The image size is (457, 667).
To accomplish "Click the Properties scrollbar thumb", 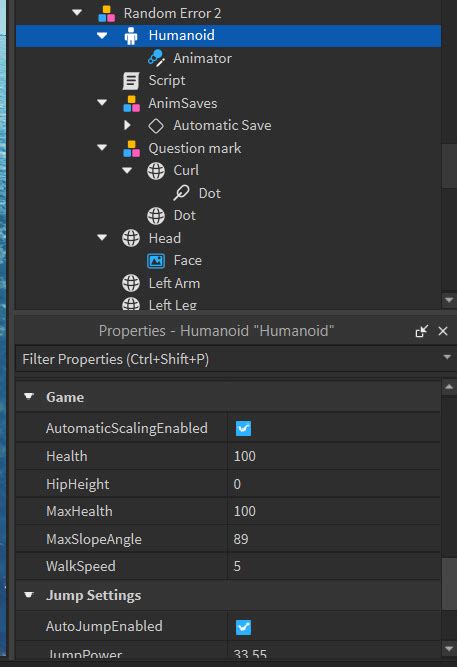I will 449,584.
